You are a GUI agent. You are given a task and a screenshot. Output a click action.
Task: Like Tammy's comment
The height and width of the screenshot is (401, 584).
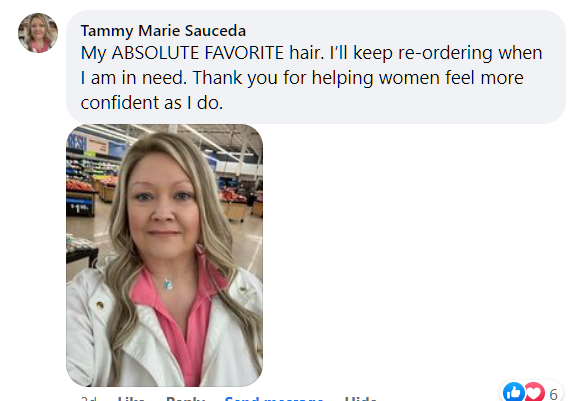pos(131,398)
